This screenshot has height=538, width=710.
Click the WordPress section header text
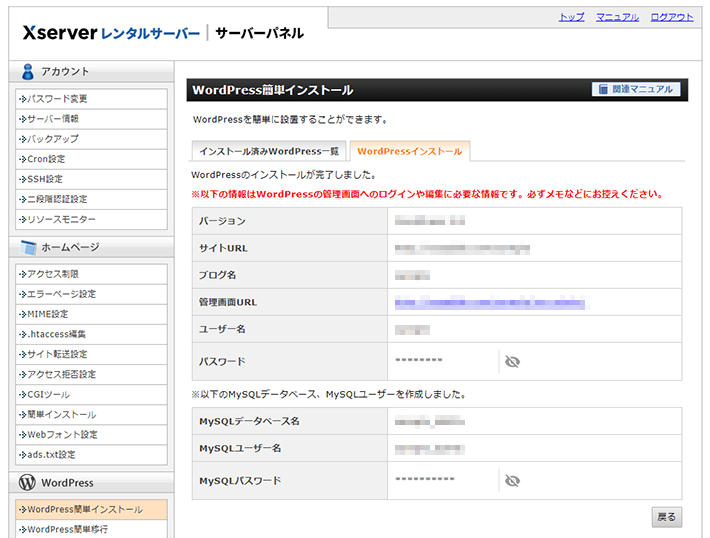(x=67, y=483)
